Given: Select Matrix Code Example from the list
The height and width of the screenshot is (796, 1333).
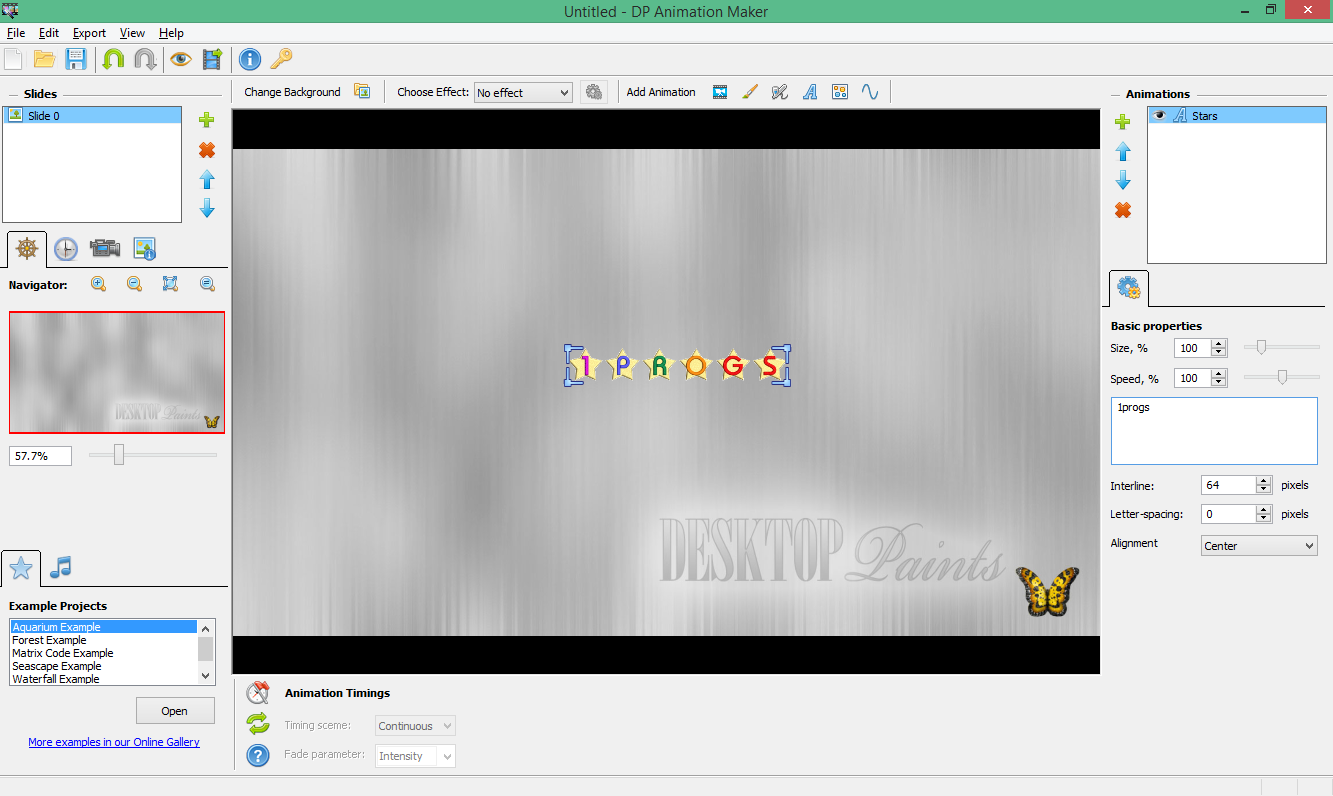Looking at the screenshot, I should coord(63,653).
